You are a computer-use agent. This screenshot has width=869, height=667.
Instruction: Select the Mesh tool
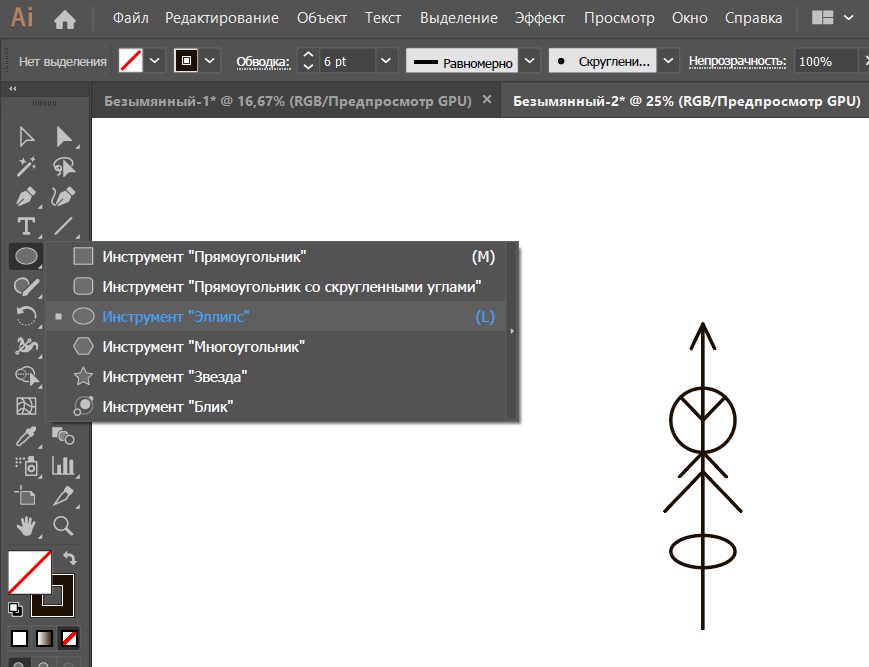(26, 406)
